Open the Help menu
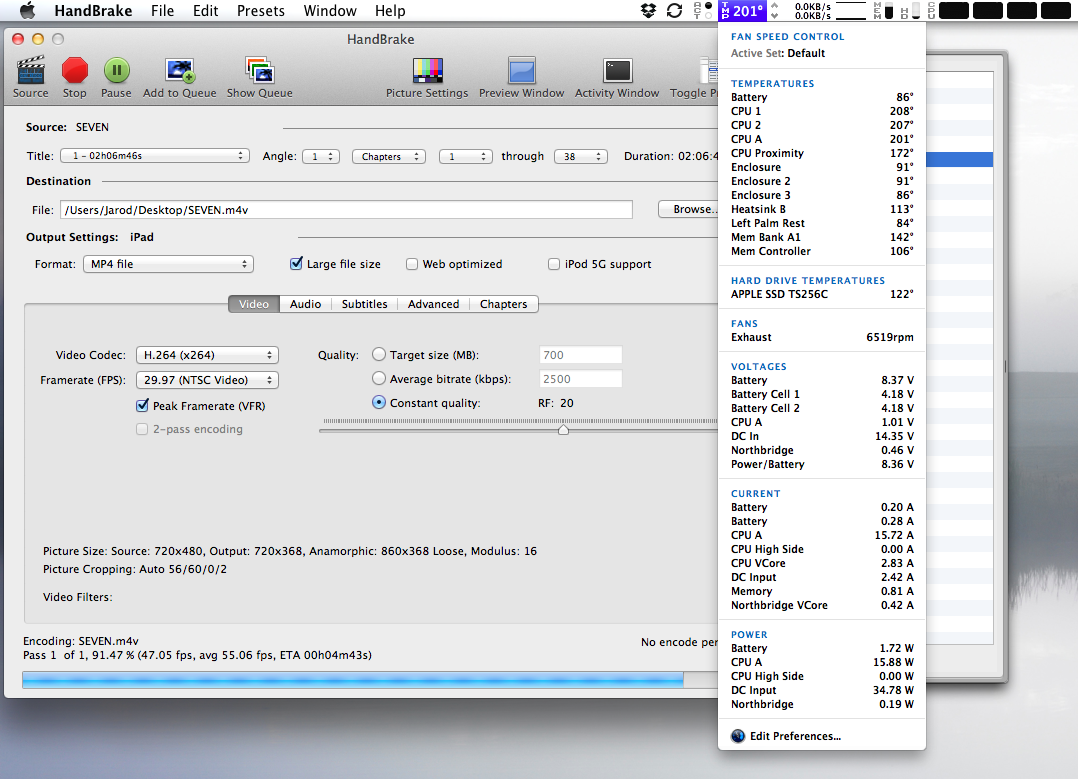The width and height of the screenshot is (1078, 779). tap(390, 10)
